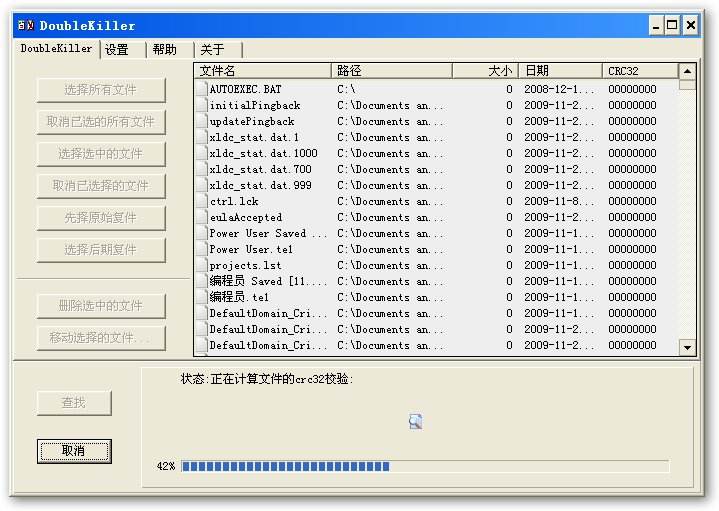Click the 移动选择的文件... button
This screenshot has width=719, height=511.
pyautogui.click(x=101, y=338)
